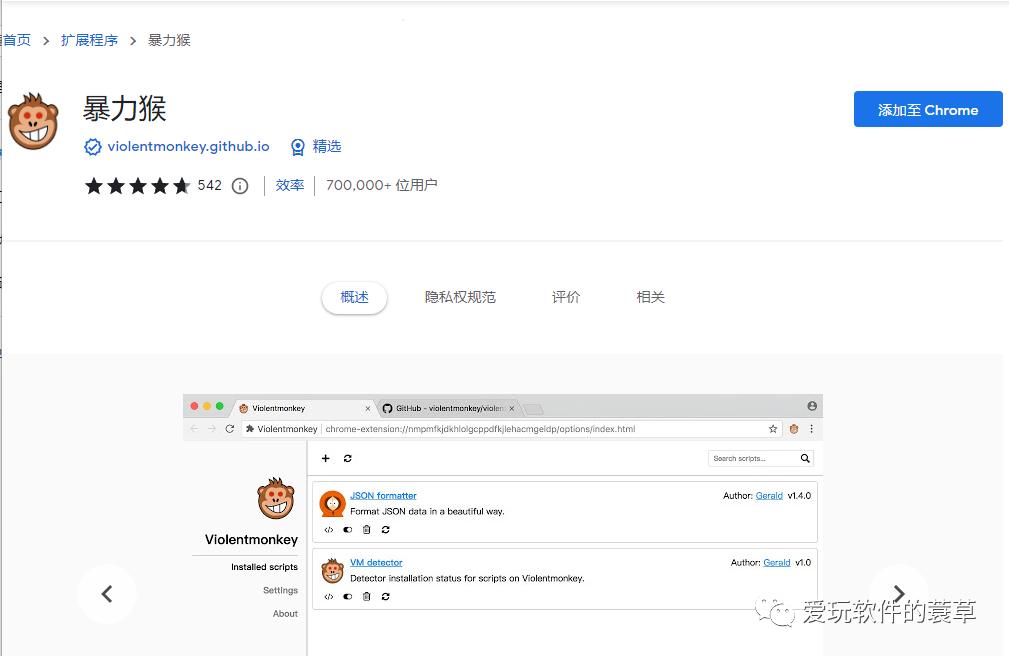Toggle the enable switch for JSON formatter
Image resolution: width=1009 pixels, height=656 pixels.
click(346, 529)
